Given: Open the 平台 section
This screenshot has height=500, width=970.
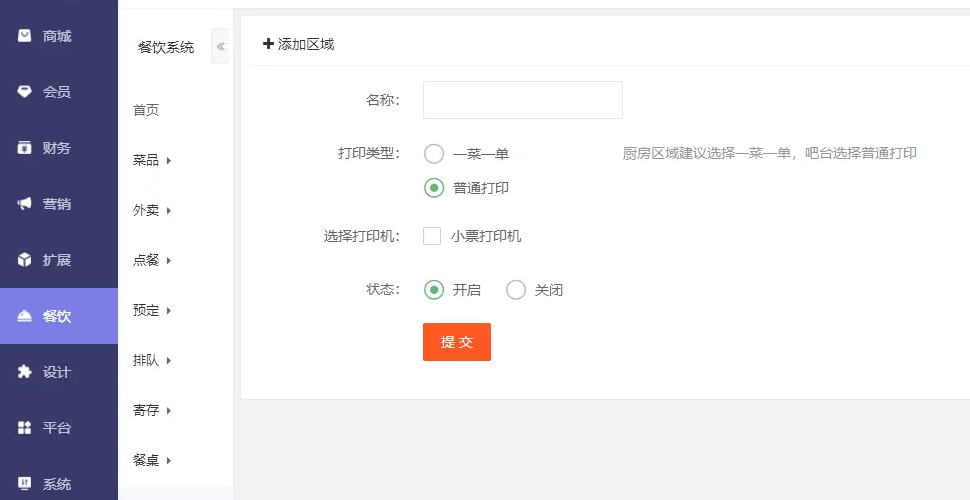Looking at the screenshot, I should (x=59, y=428).
